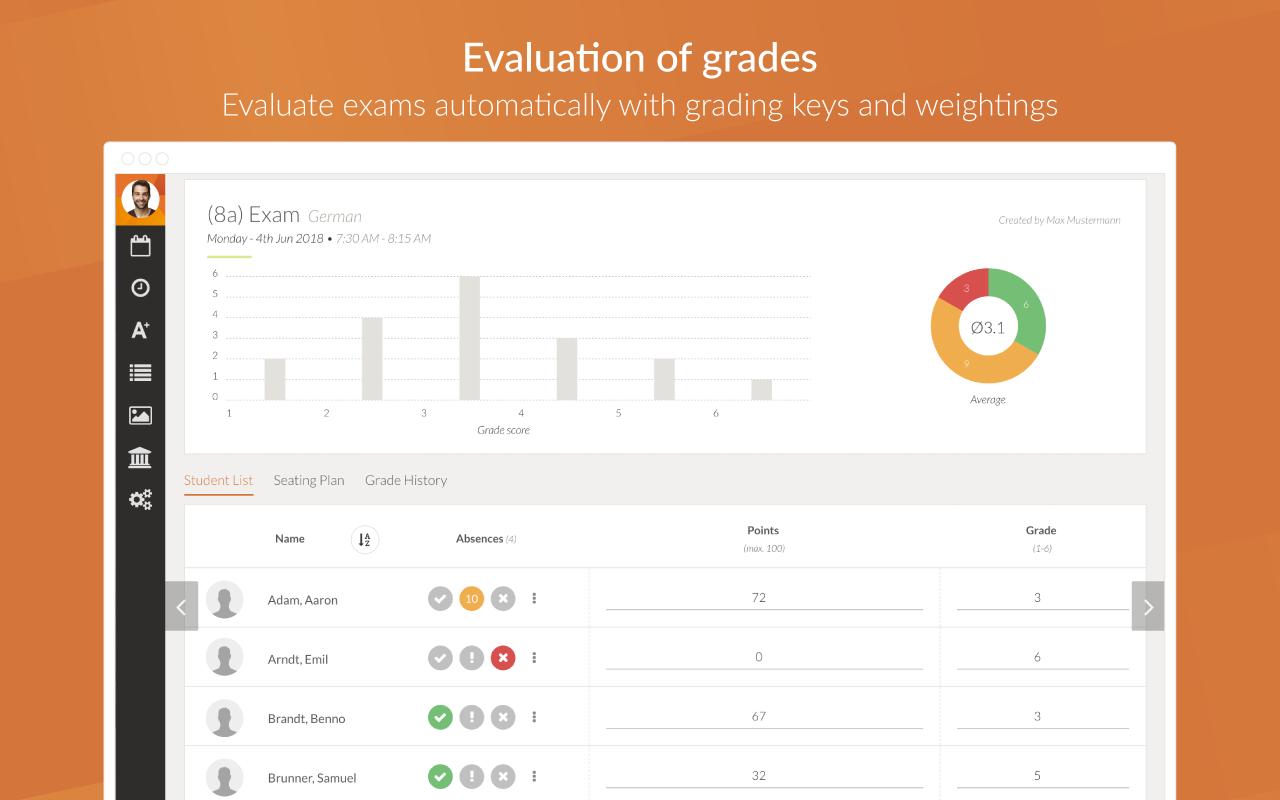Edit grade field for Brandt, Benno
The width and height of the screenshot is (1280, 800).
[1043, 716]
